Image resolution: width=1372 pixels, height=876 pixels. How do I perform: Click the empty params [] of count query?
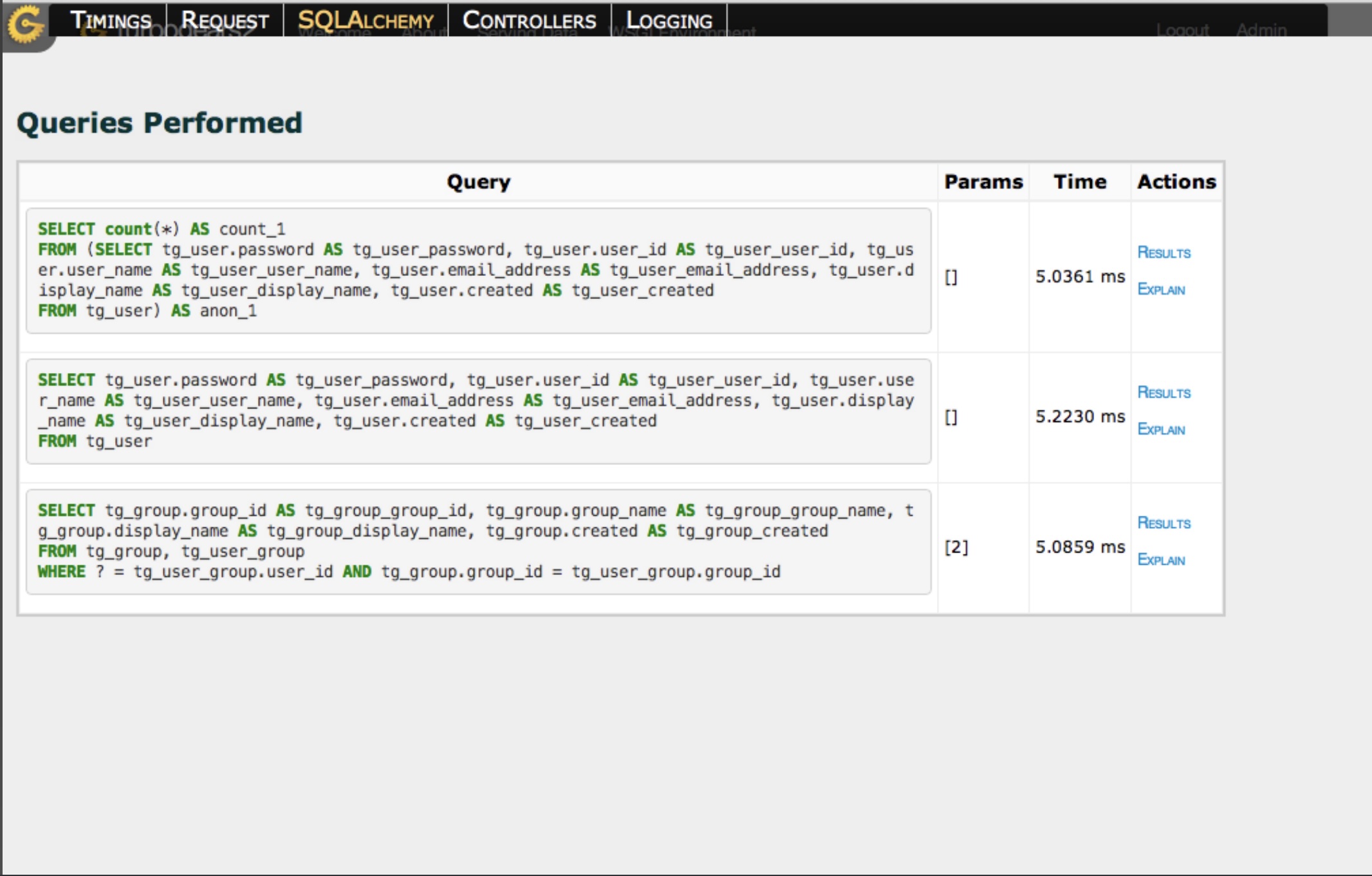tap(951, 277)
